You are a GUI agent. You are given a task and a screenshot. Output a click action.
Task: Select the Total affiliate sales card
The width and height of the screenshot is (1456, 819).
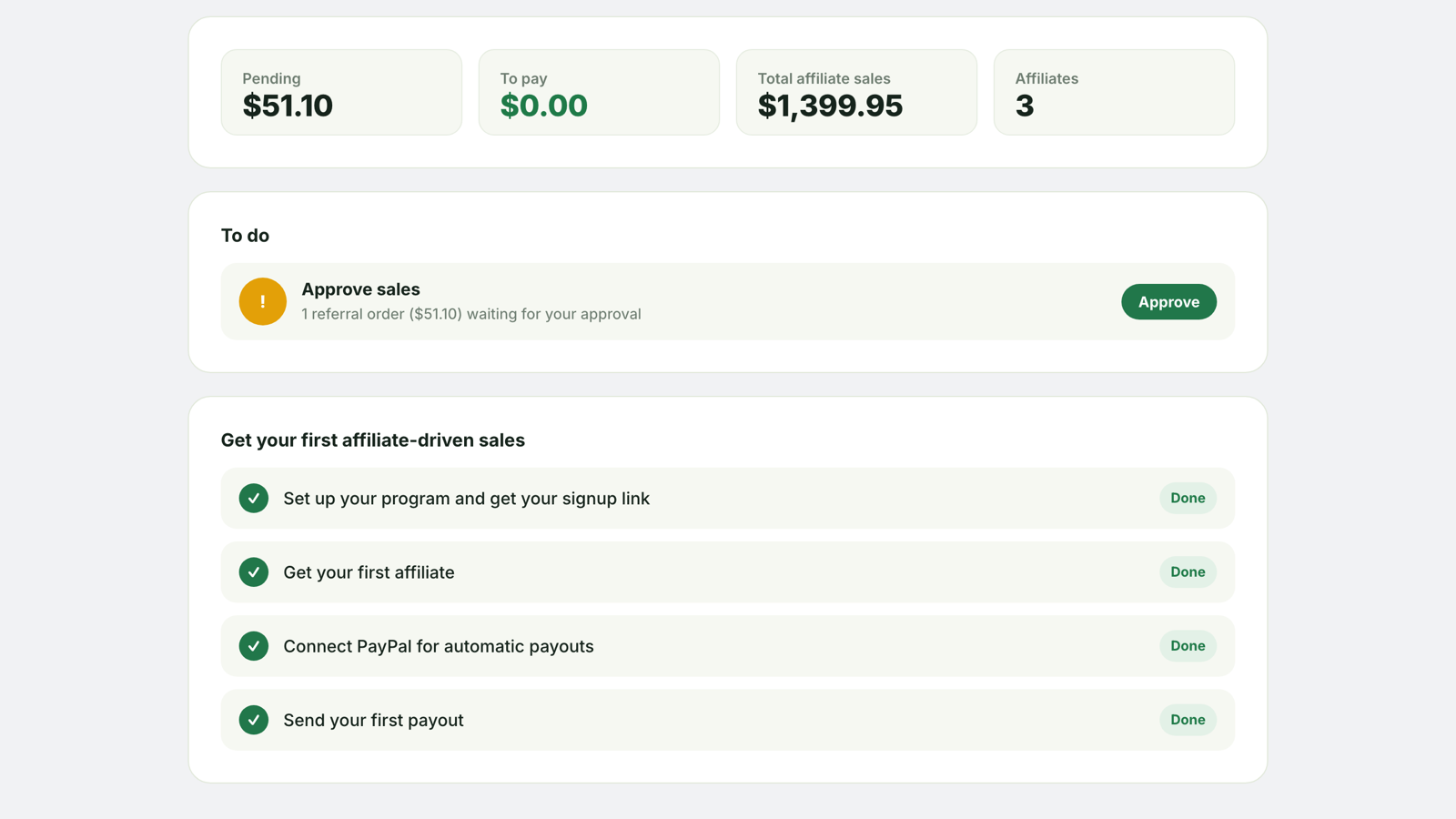pyautogui.click(x=856, y=92)
